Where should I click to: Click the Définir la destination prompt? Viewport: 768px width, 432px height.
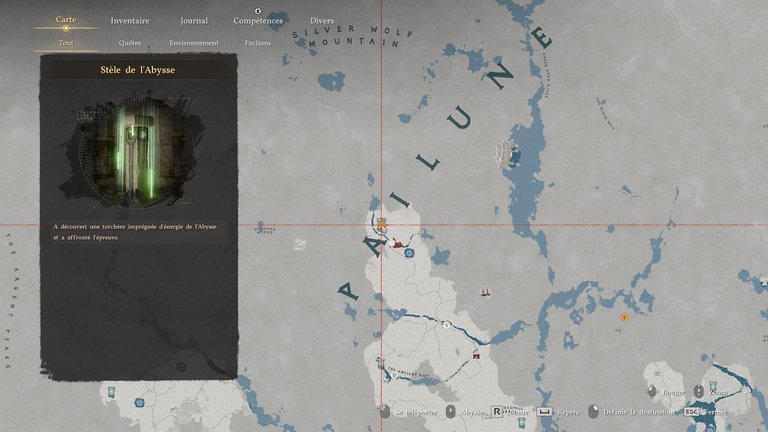(632, 411)
